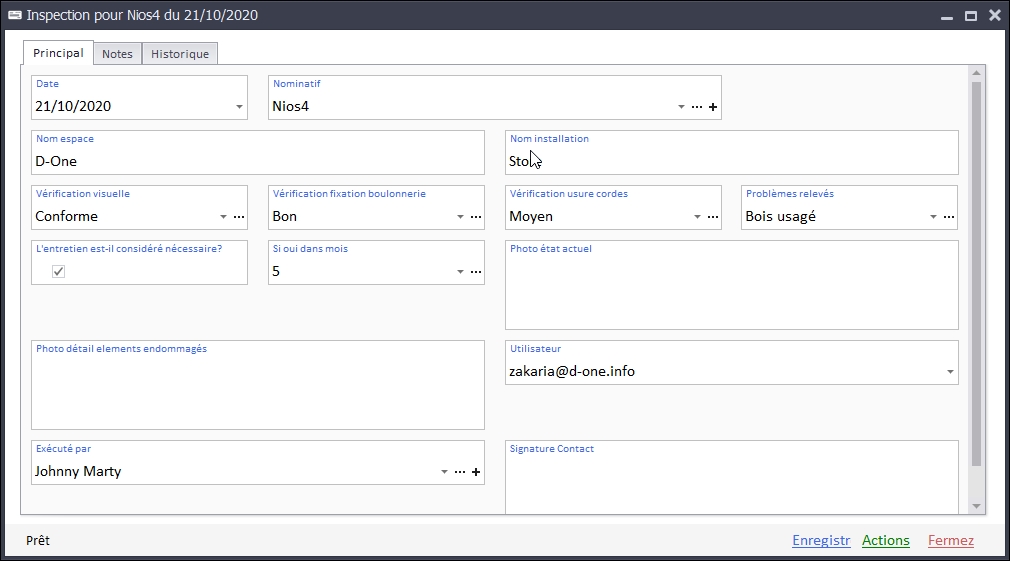The image size is (1010, 561).
Task: Toggle the entretien considéré nécessaire checkbox
Action: click(59, 272)
